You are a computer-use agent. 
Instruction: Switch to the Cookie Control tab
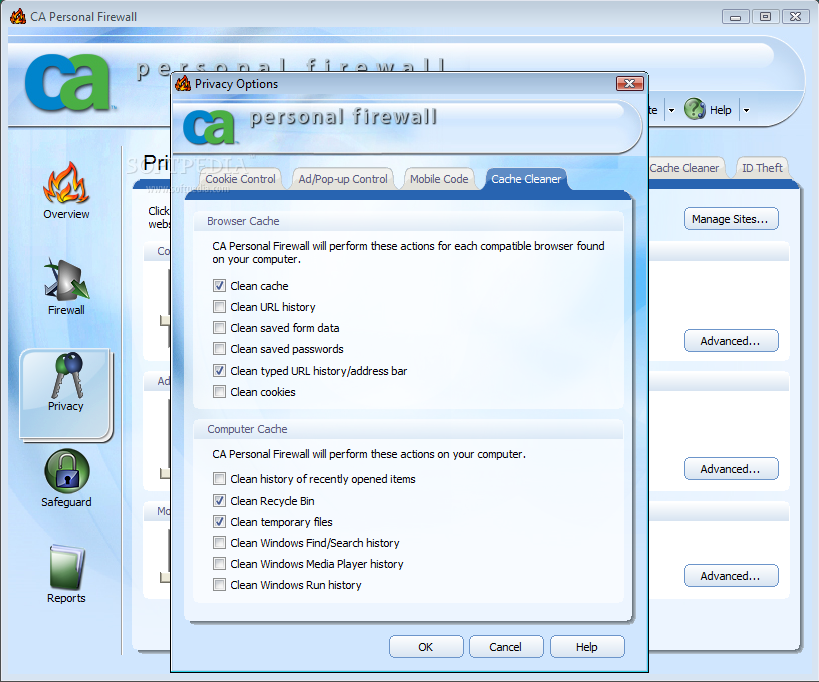[240, 179]
